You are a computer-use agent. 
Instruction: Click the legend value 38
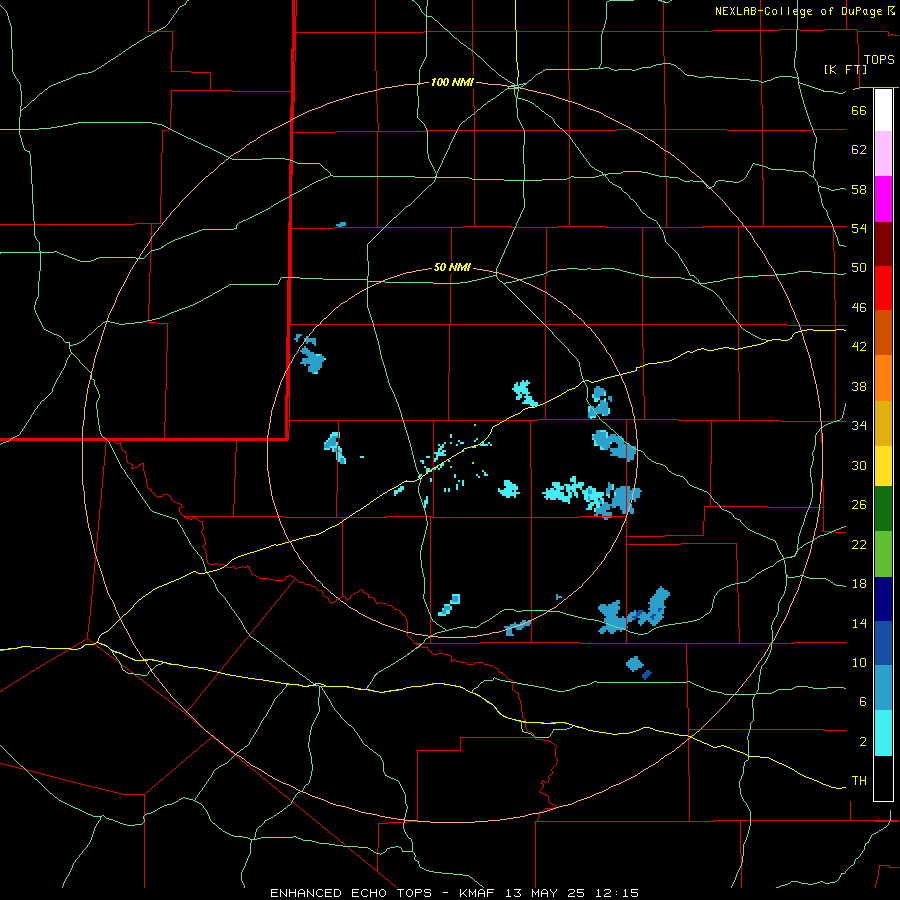tap(859, 386)
